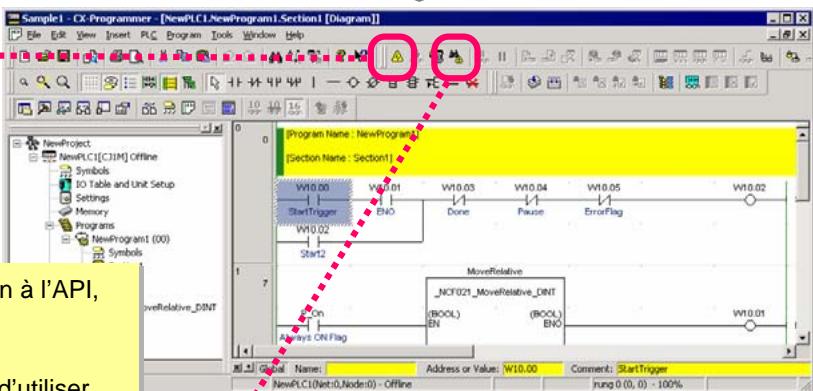Click the New document toolbar icon
Screen dimensions: 813x391
24,57
